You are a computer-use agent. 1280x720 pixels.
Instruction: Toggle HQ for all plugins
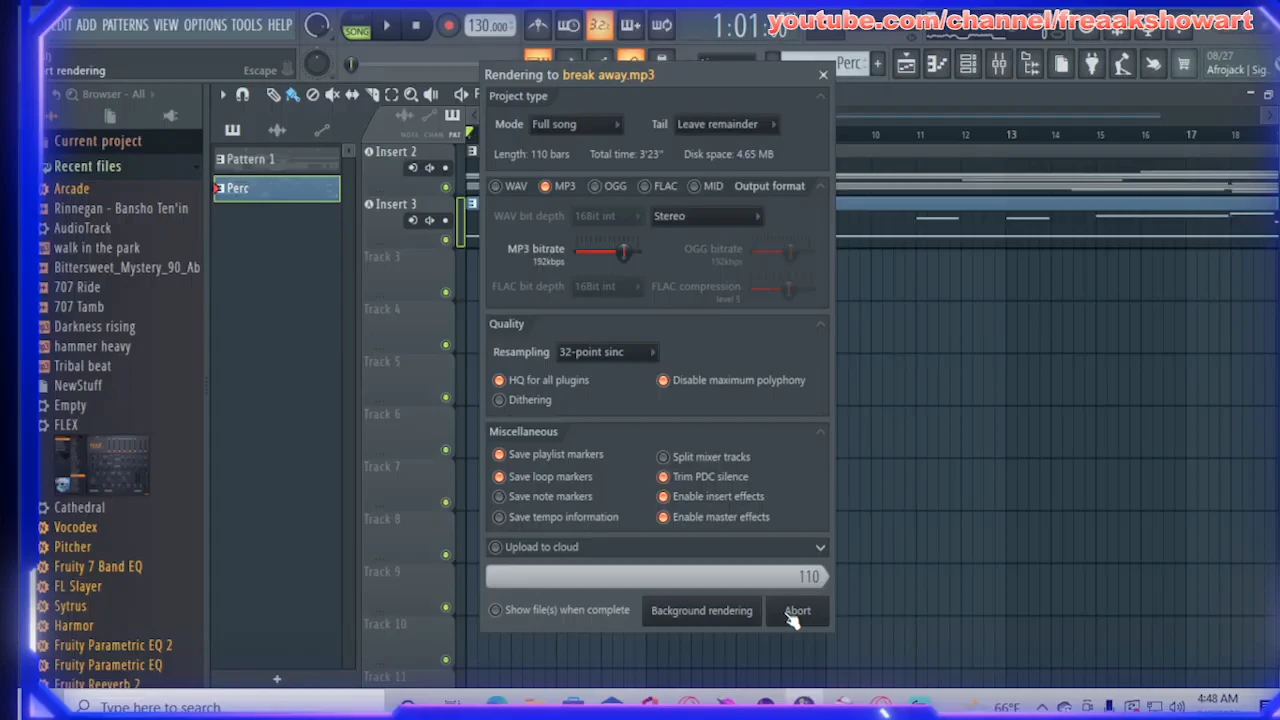(541, 380)
